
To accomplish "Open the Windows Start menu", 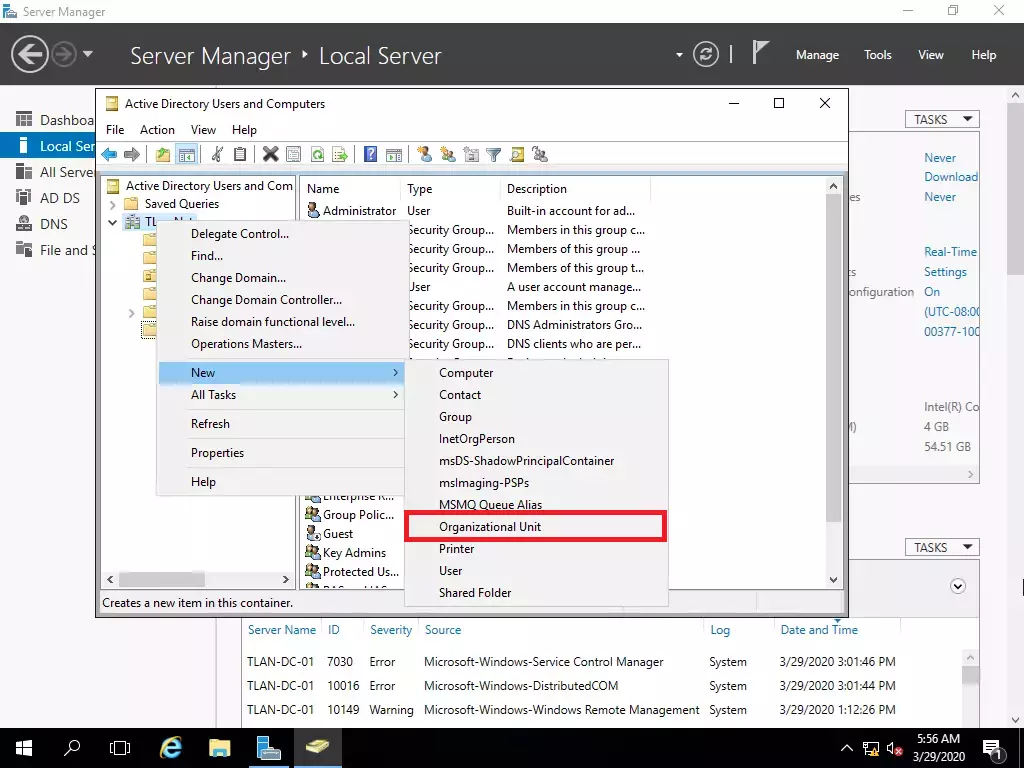I will (x=24, y=748).
